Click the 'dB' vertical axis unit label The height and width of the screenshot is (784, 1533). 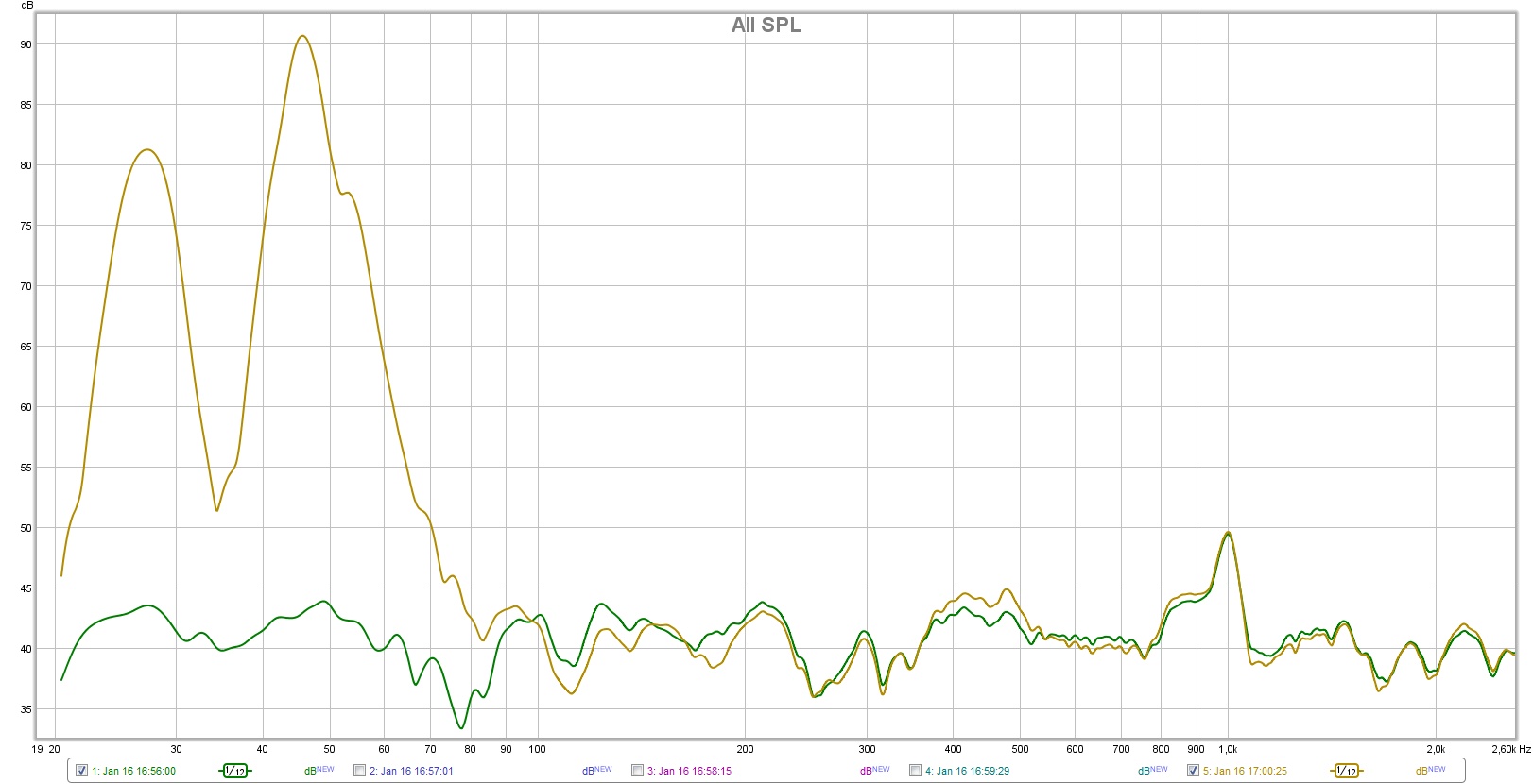point(27,6)
